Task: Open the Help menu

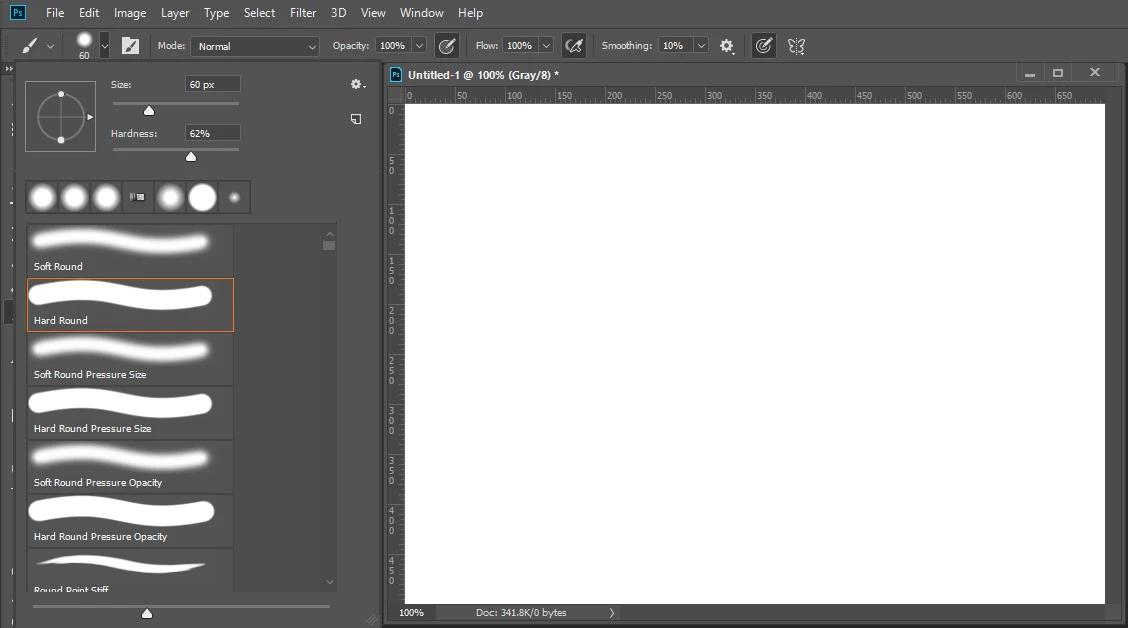Action: 470,13
